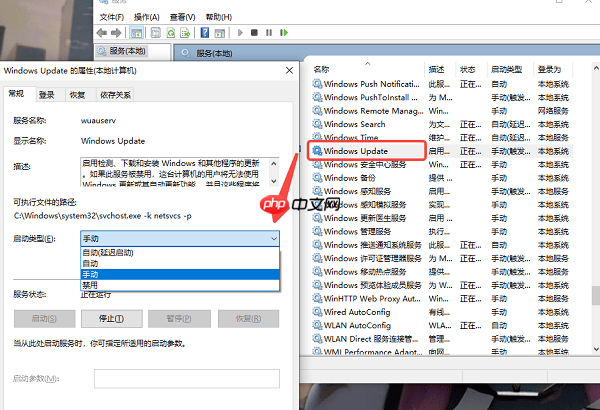Open the 文件(F) menu

112,17
